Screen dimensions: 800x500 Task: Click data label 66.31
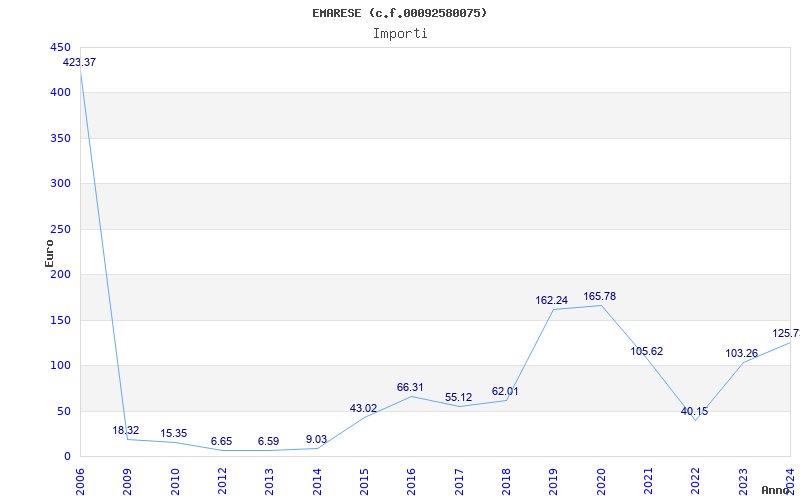tap(410, 387)
